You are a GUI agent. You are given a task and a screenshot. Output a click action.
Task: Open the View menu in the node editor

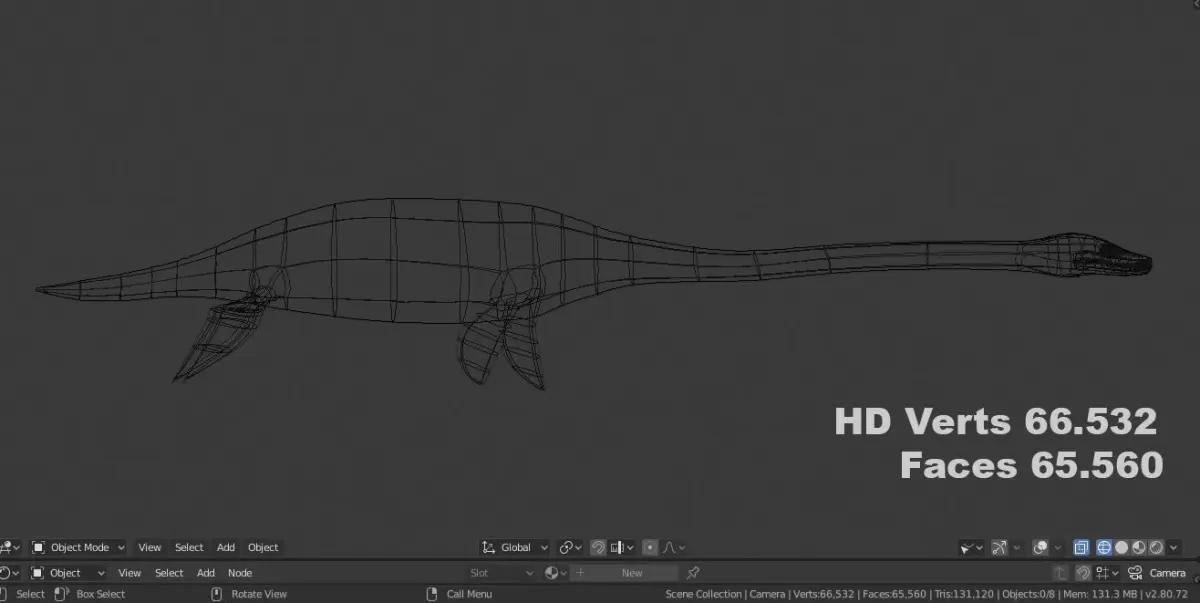(x=130, y=573)
